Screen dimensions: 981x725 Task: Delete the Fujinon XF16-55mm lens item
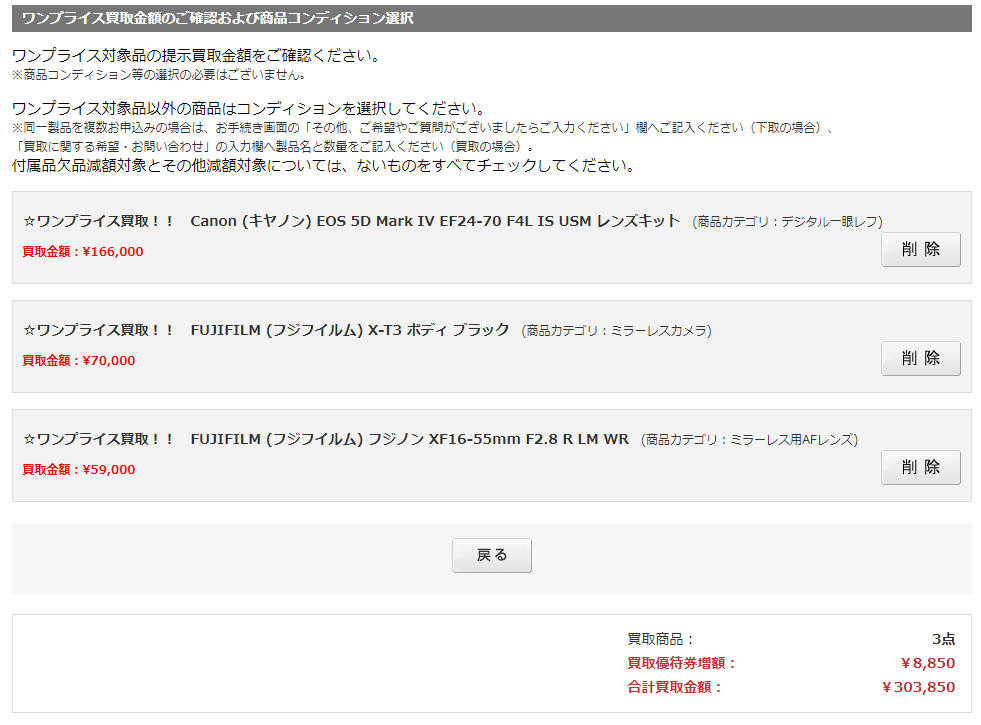click(x=920, y=467)
